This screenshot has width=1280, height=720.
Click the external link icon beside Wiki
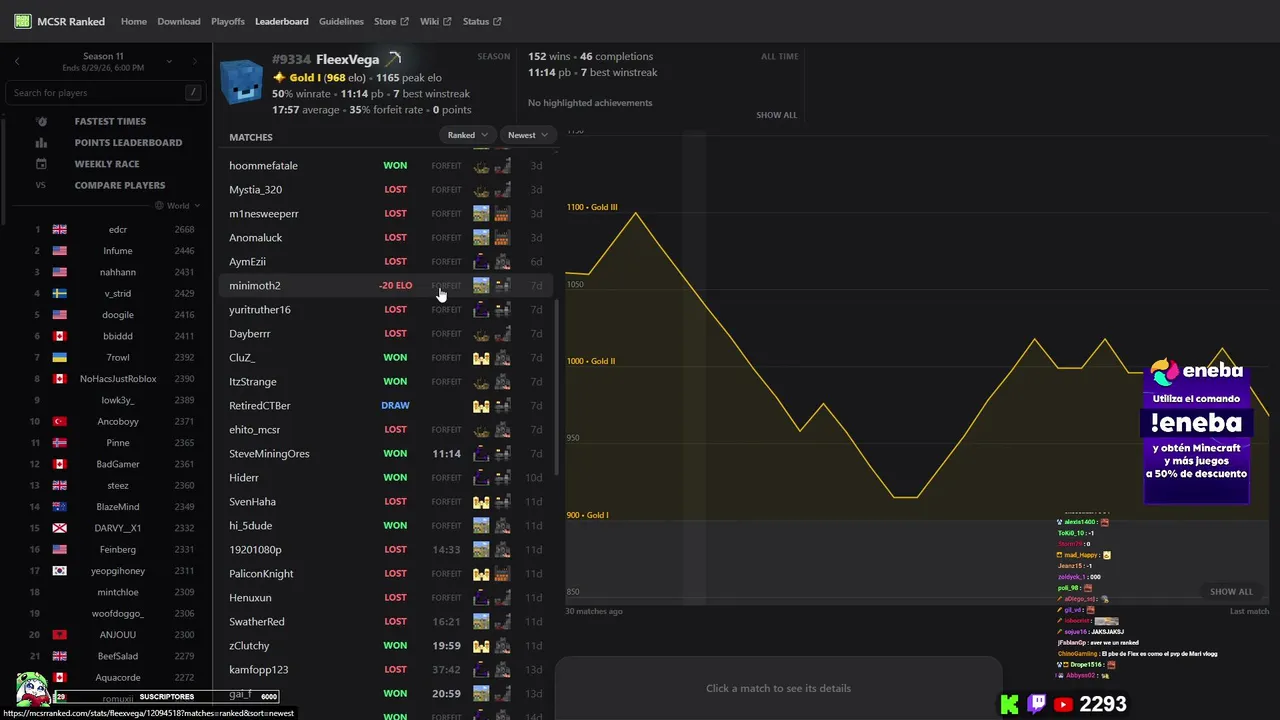click(x=447, y=21)
